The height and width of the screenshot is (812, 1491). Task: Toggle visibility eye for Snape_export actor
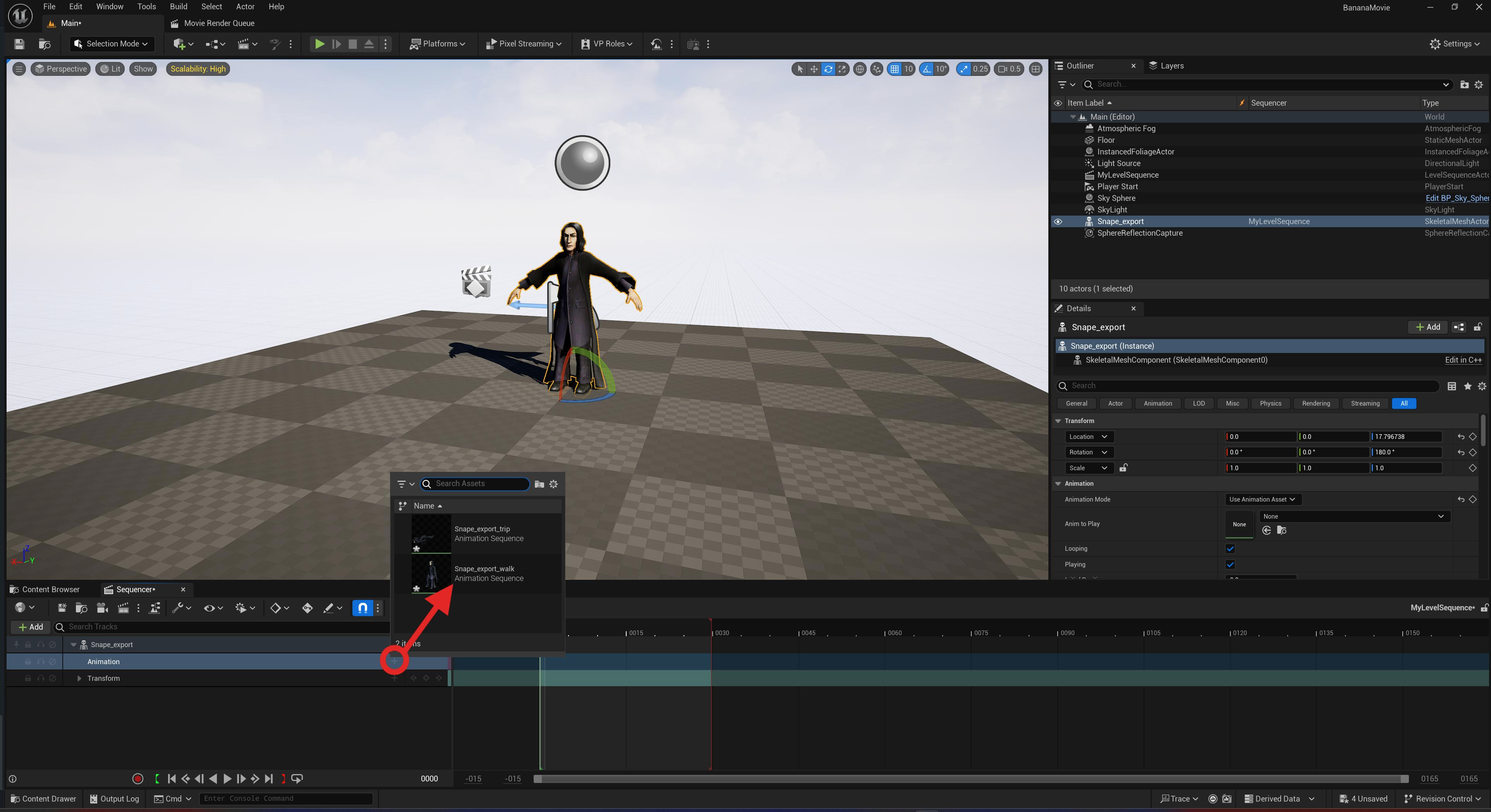1058,221
